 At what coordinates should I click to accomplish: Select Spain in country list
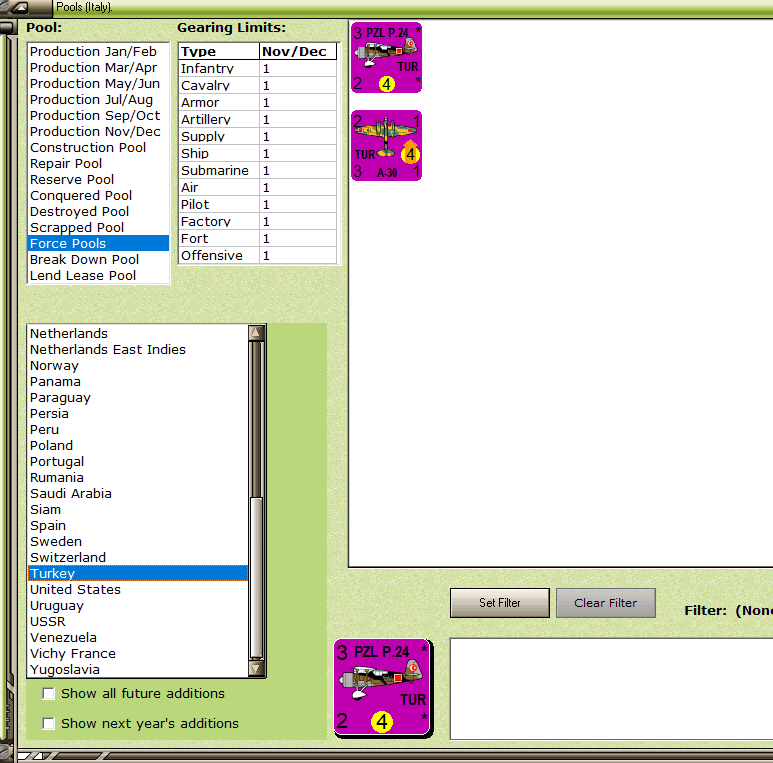[x=138, y=525]
